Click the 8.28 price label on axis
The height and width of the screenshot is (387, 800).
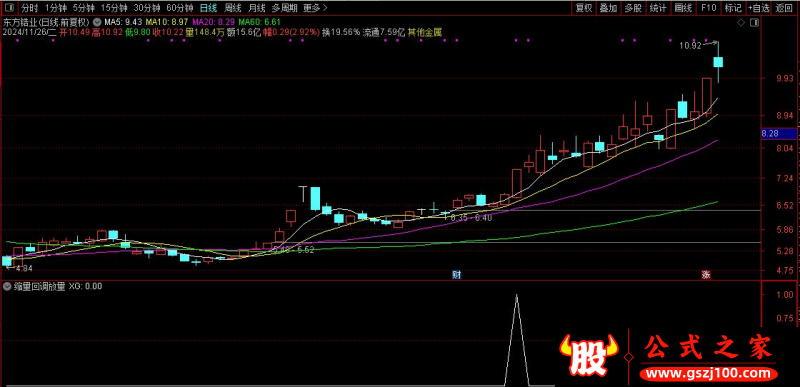point(769,134)
